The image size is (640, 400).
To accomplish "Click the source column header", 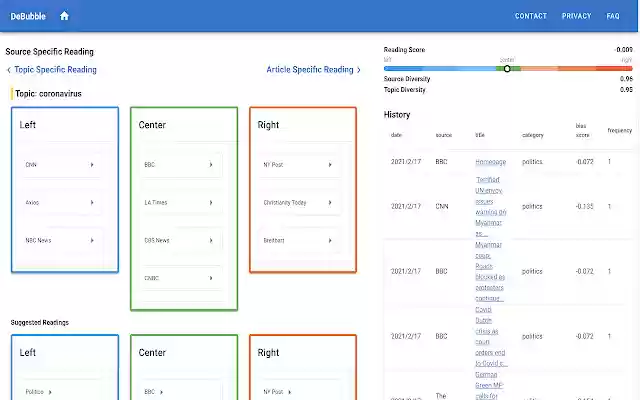I will pyautogui.click(x=444, y=135).
